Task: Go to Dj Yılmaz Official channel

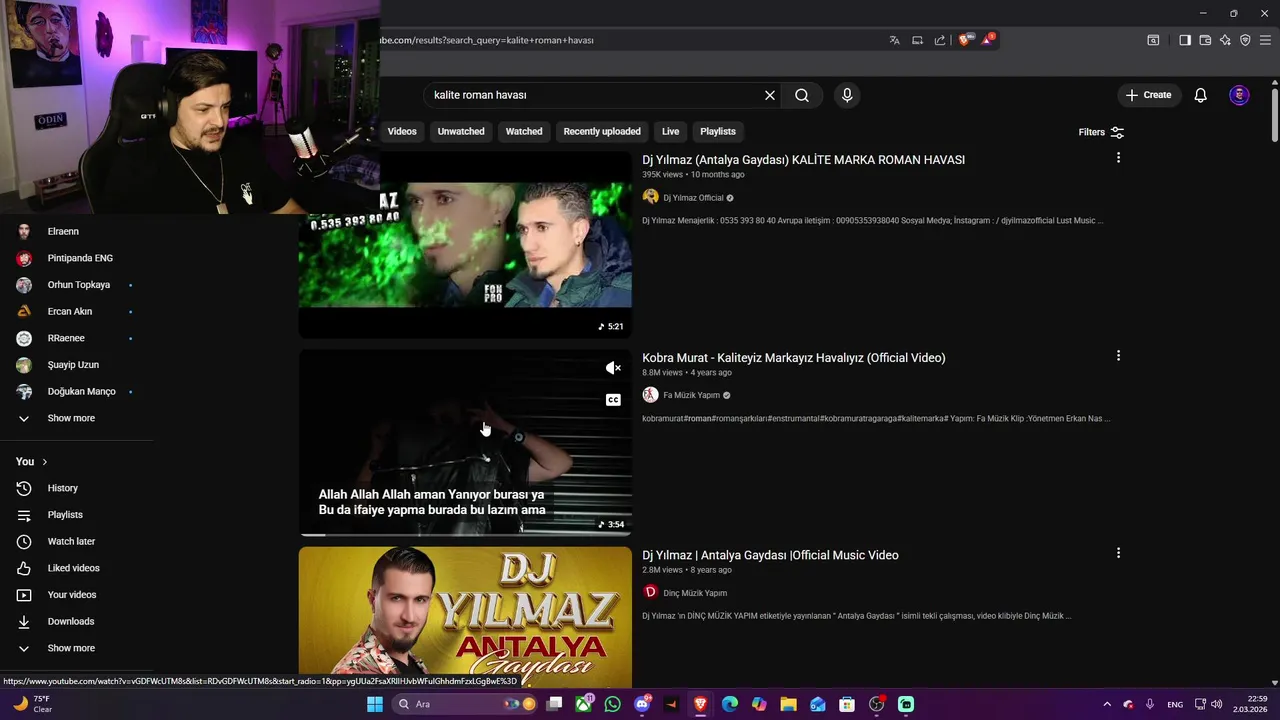Action: [693, 198]
